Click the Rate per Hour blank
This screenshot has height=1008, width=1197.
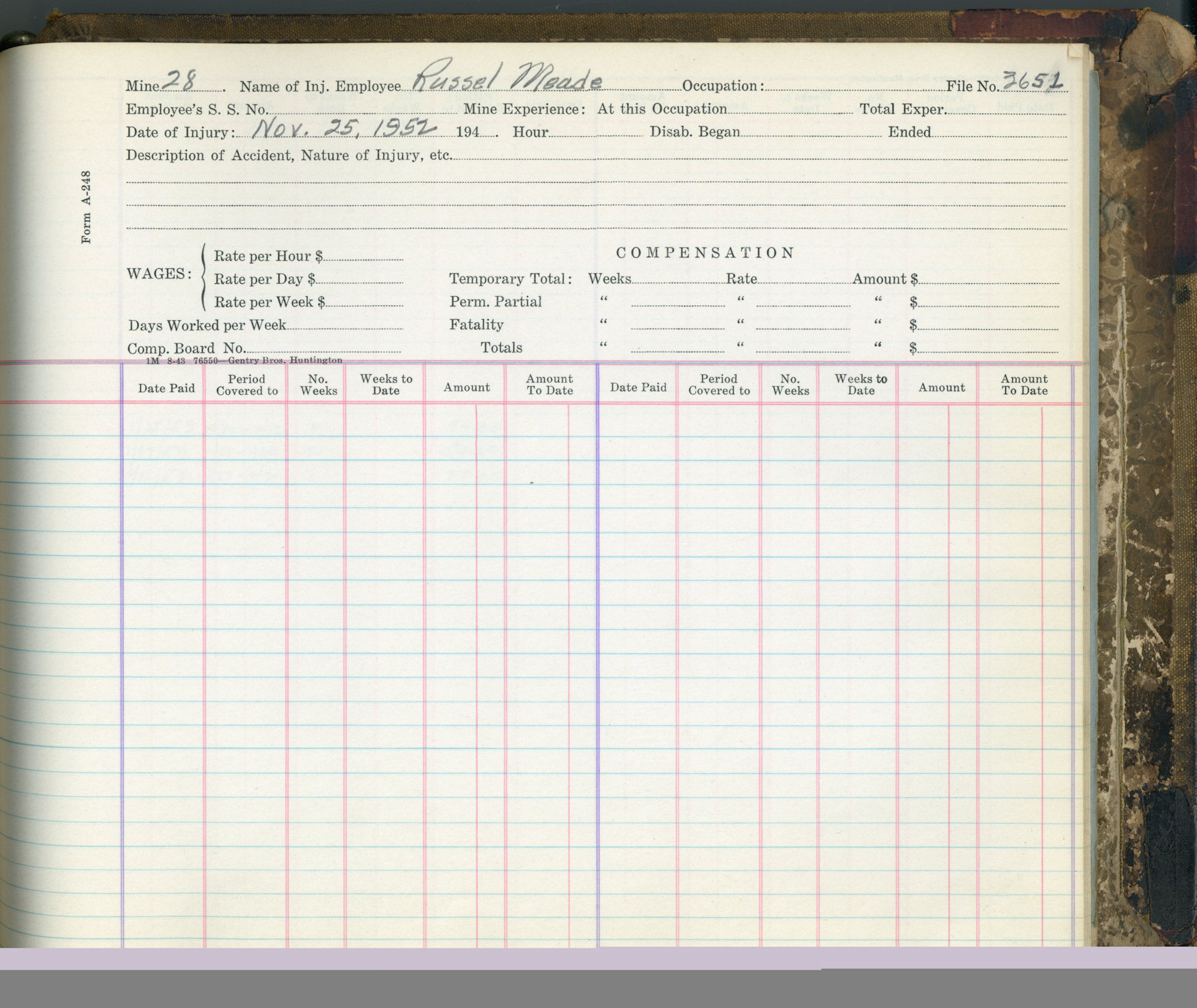363,256
